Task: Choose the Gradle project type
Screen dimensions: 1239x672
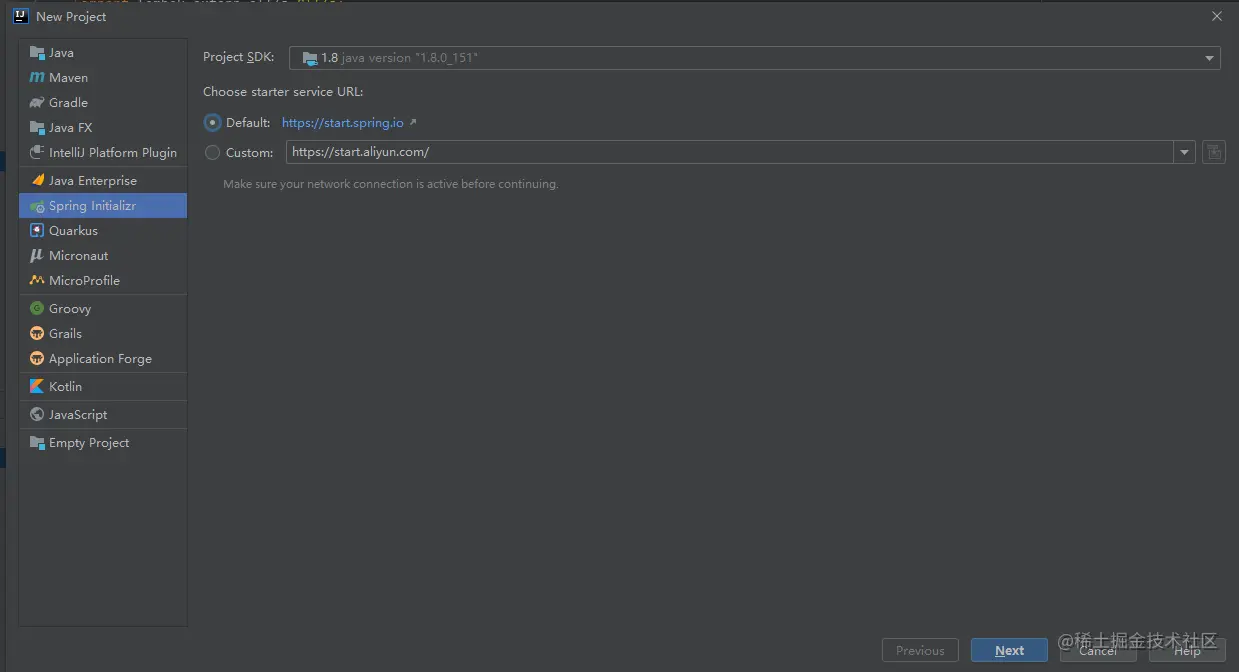Action: (x=103, y=103)
